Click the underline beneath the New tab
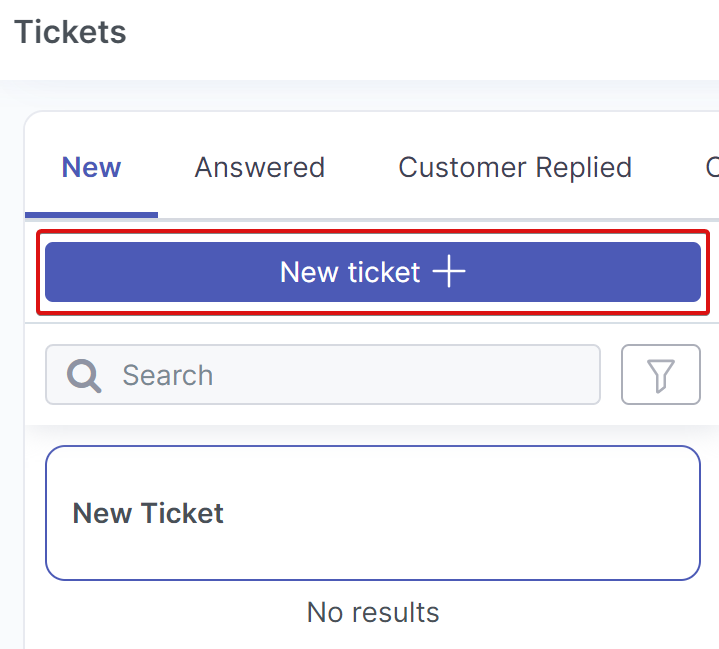The image size is (719, 649). pos(91,214)
